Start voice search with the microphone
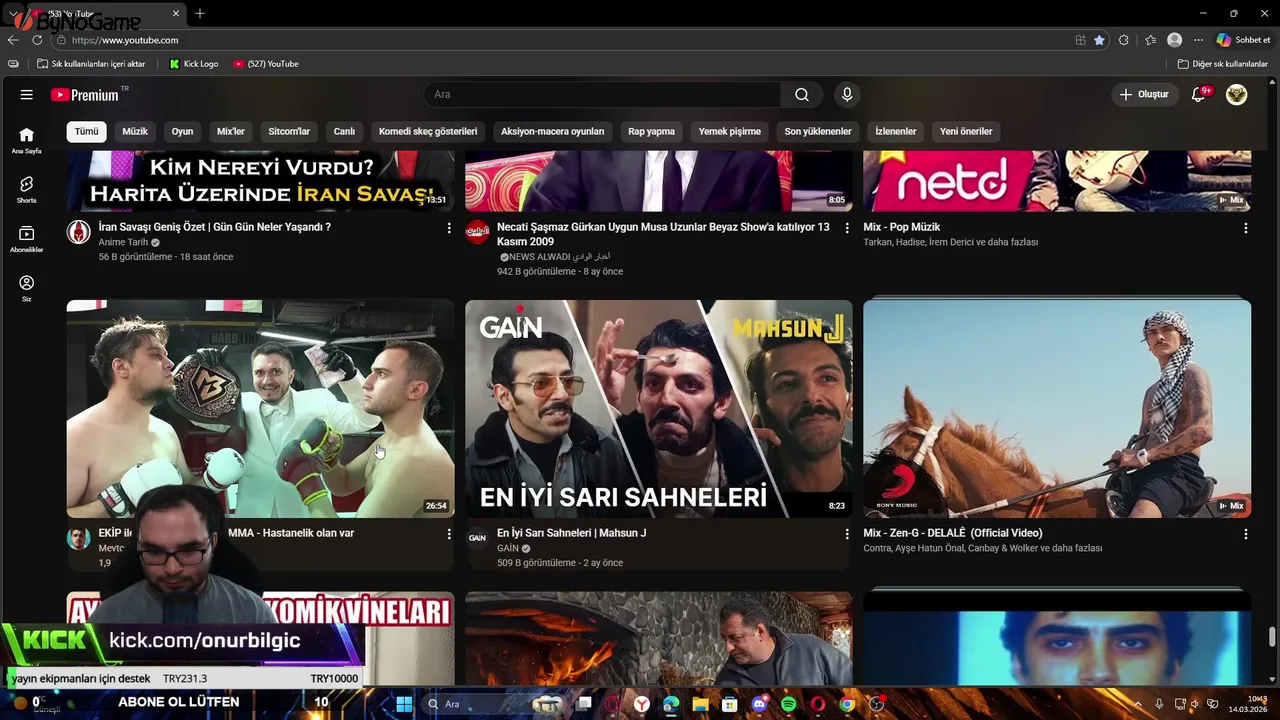This screenshot has height=720, width=1280. (847, 95)
